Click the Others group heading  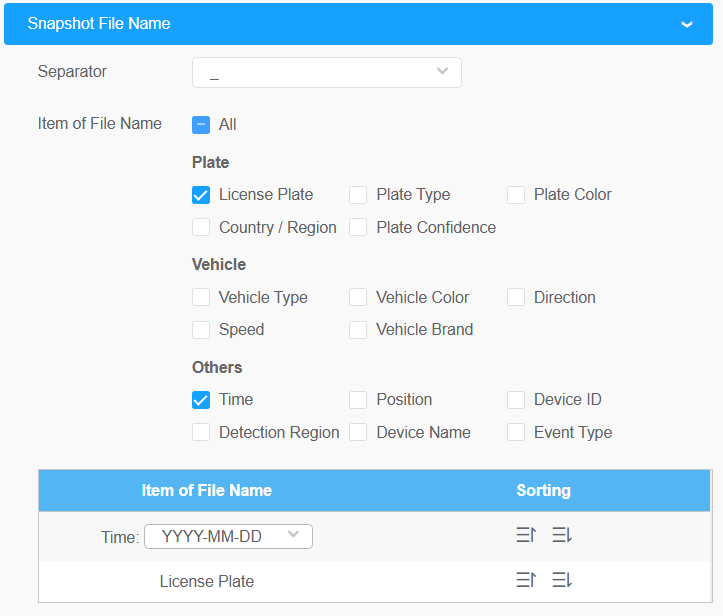click(x=217, y=367)
